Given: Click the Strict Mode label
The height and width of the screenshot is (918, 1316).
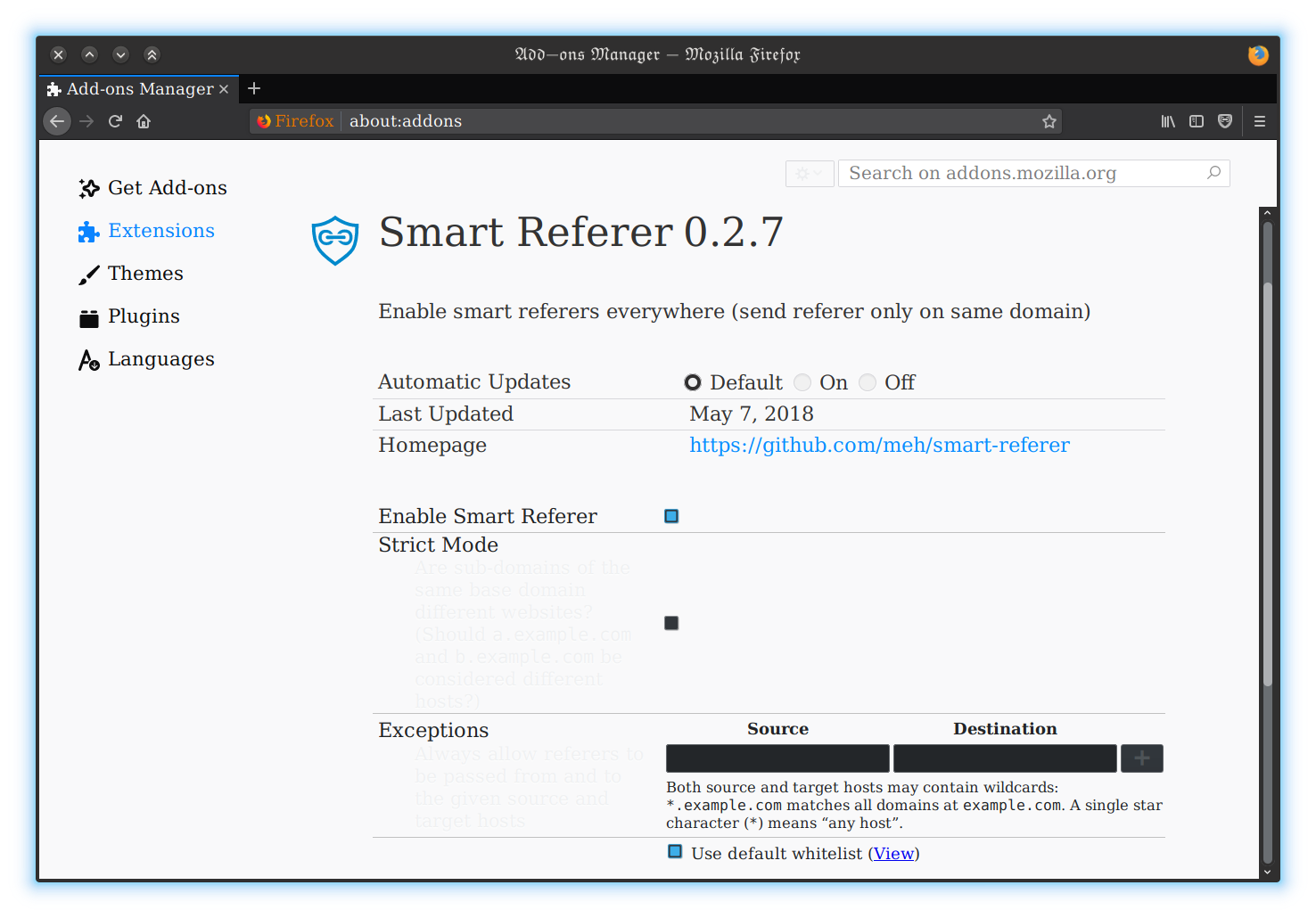Looking at the screenshot, I should pyautogui.click(x=438, y=545).
